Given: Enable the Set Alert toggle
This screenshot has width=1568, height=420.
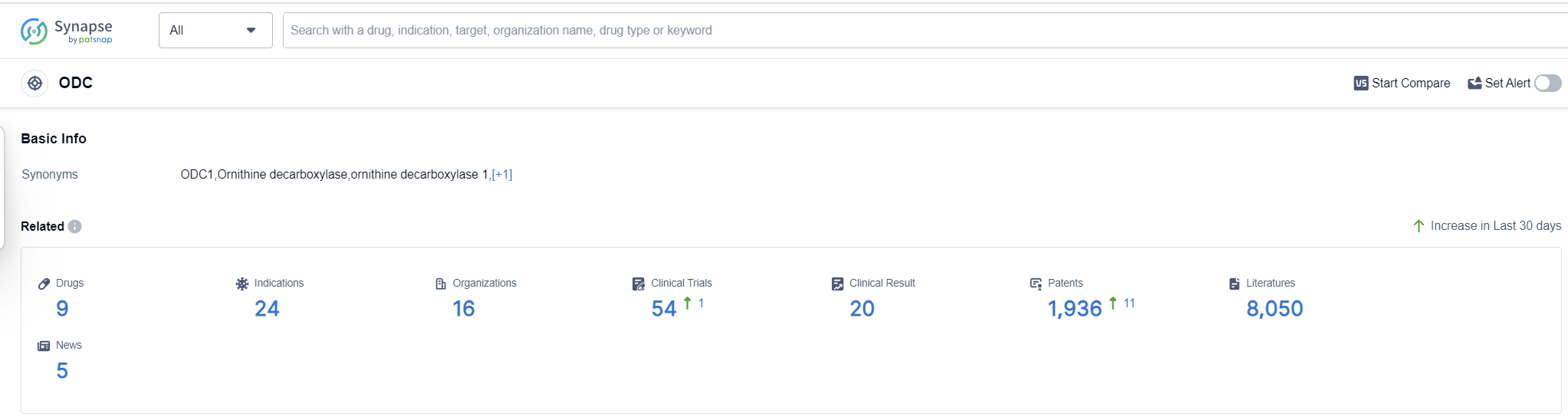Looking at the screenshot, I should 1547,83.
